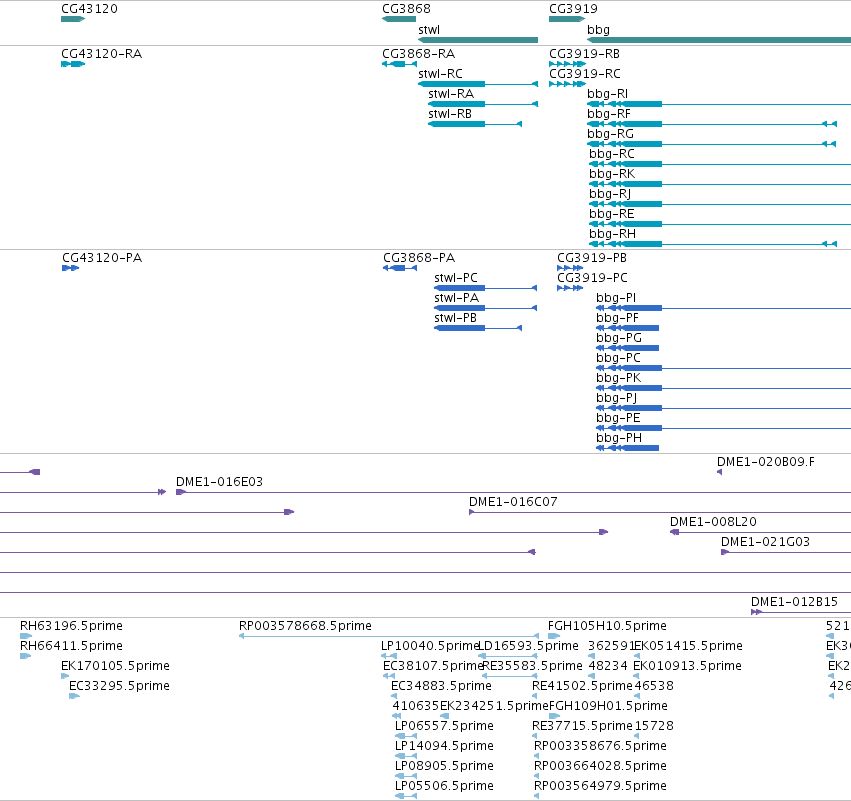Click the stwl-PA protein label

(x=456, y=298)
